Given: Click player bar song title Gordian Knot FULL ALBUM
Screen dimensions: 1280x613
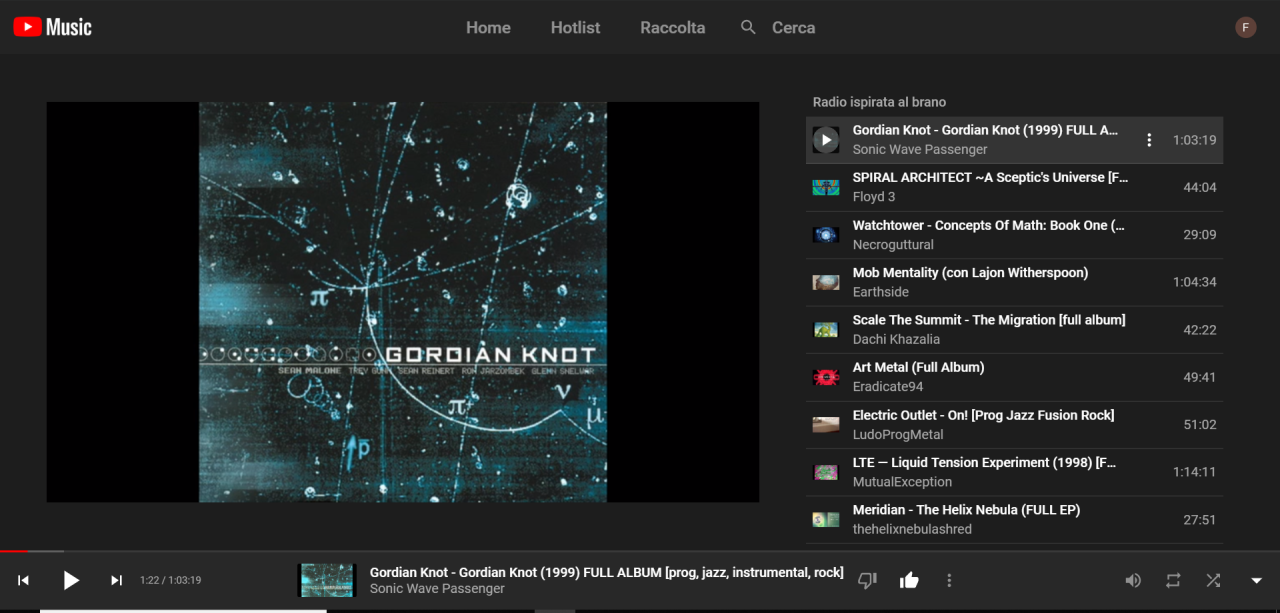Looking at the screenshot, I should [x=607, y=573].
